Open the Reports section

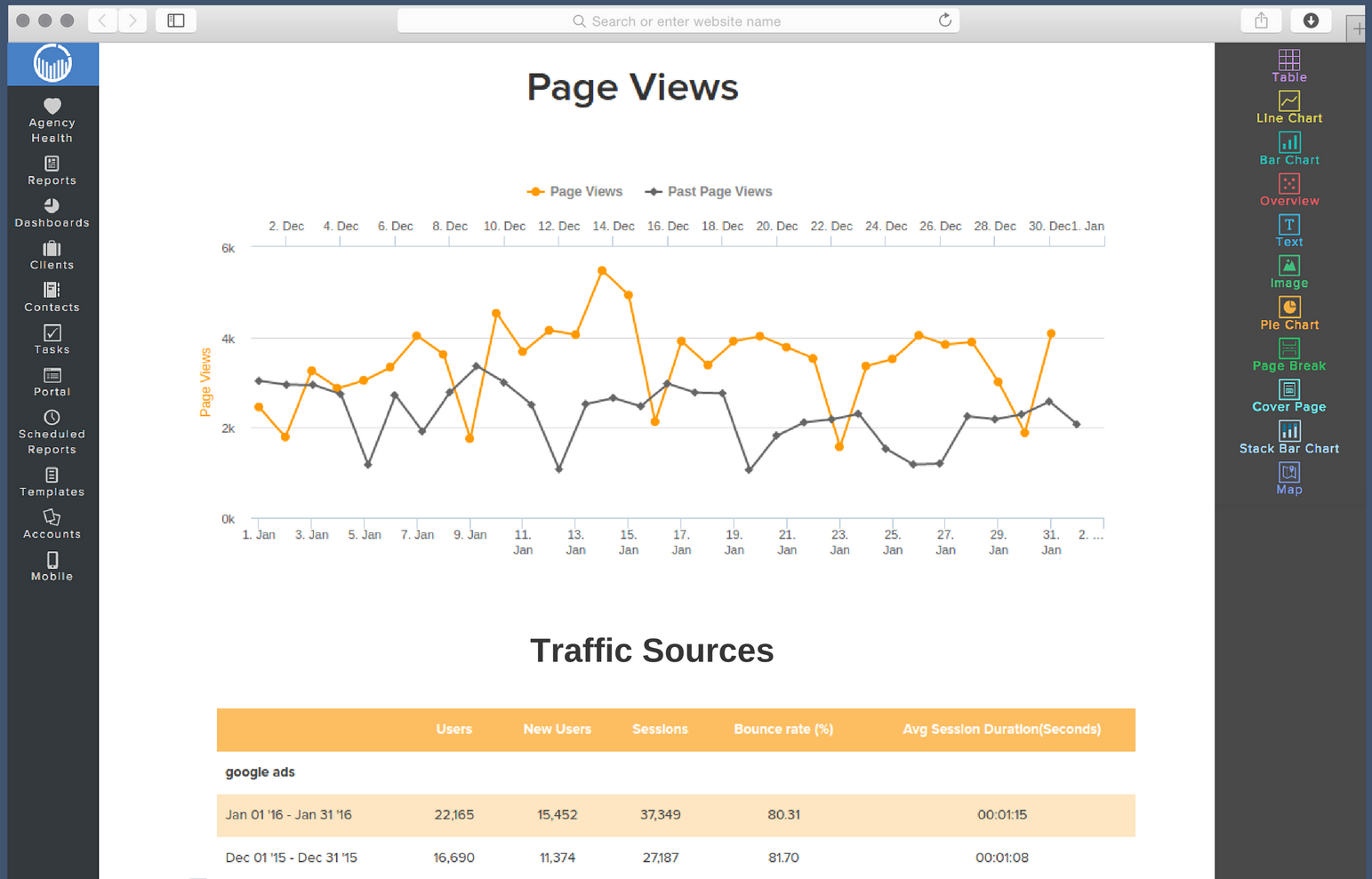[52, 171]
